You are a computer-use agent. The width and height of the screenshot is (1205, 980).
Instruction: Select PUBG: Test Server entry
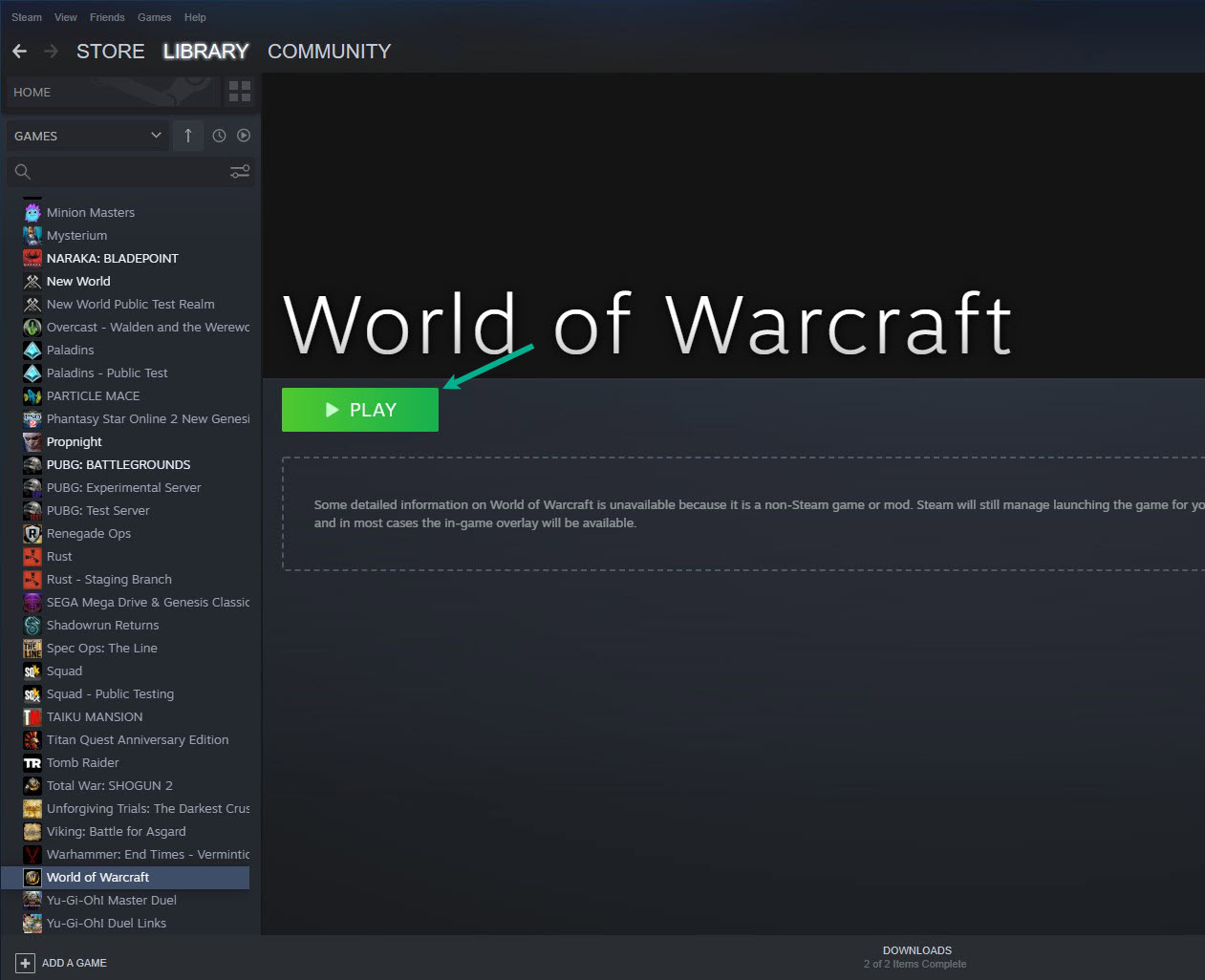point(98,510)
